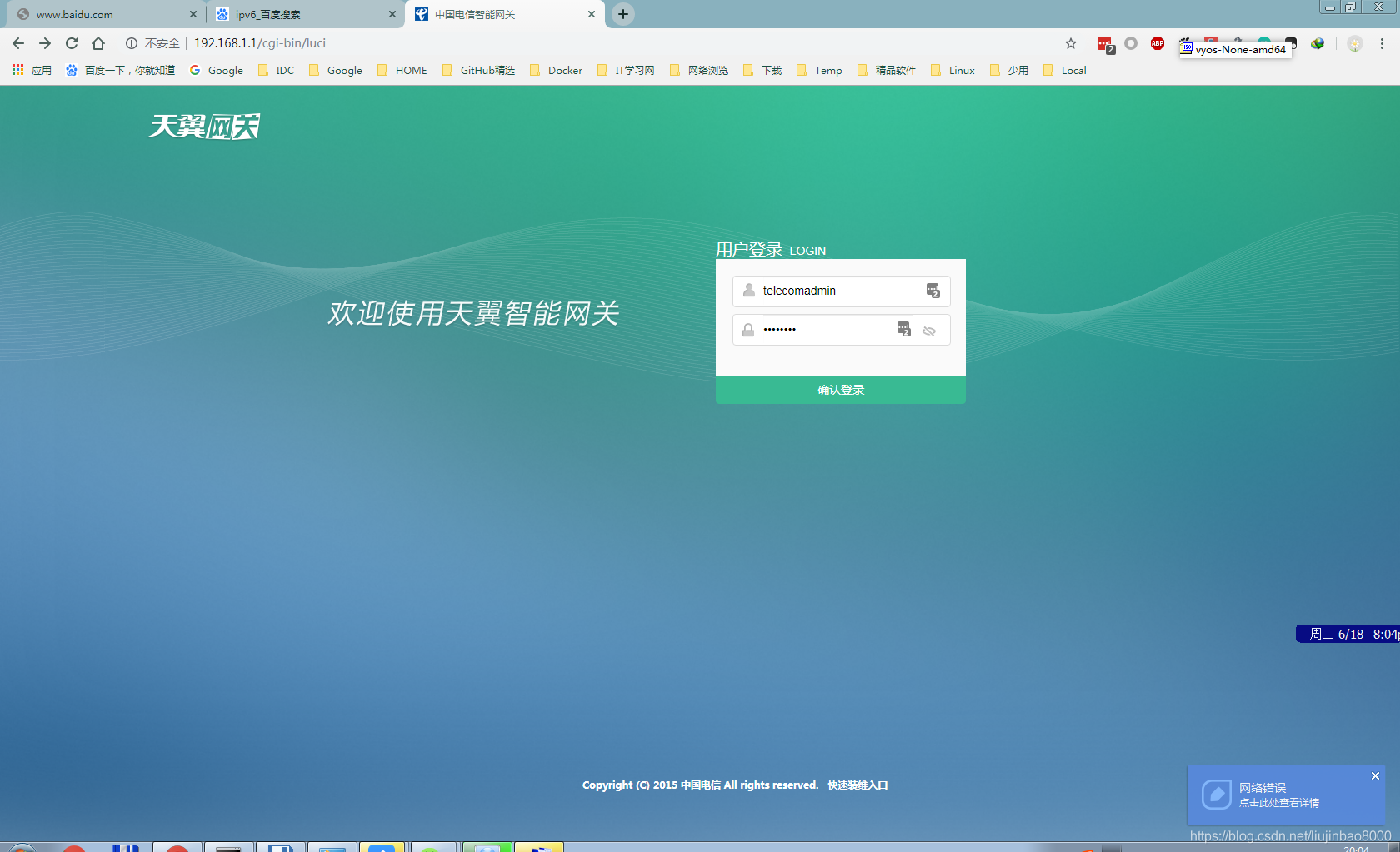
Task: Toggle password visibility eye icon
Action: click(929, 331)
